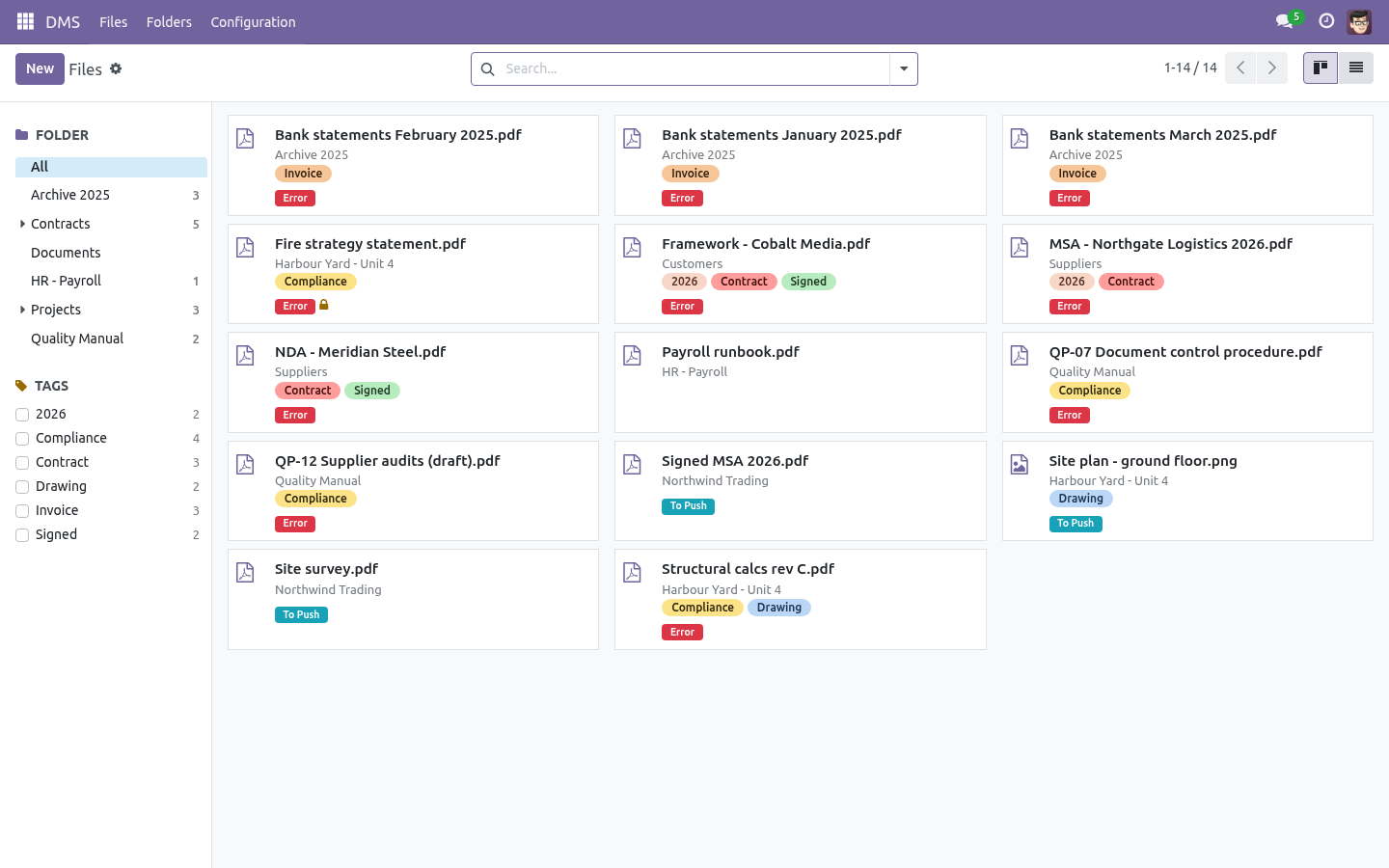Click the Signed tag on Framework - Cobalt Media

tap(808, 282)
